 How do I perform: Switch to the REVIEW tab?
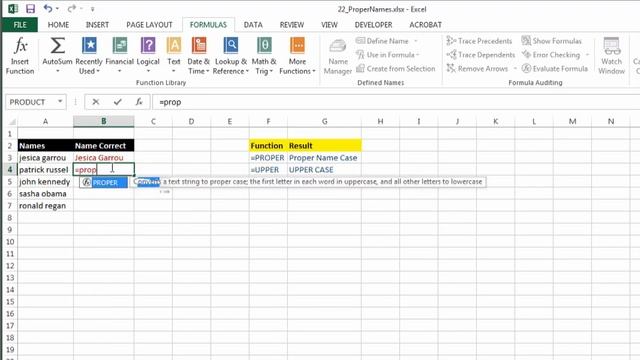(x=291, y=25)
